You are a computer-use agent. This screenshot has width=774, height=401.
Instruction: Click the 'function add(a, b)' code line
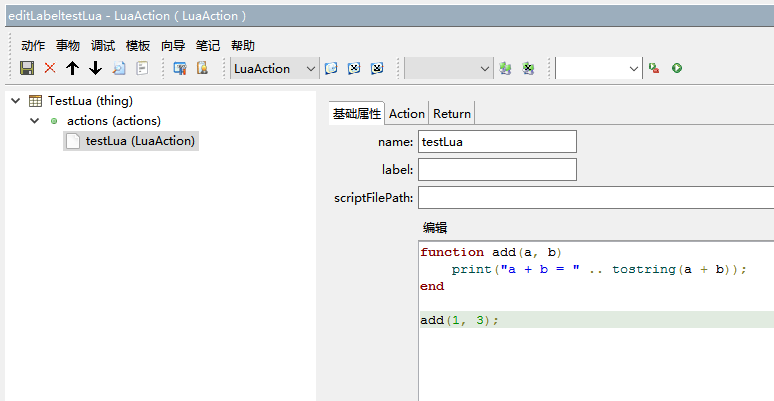(x=491, y=252)
